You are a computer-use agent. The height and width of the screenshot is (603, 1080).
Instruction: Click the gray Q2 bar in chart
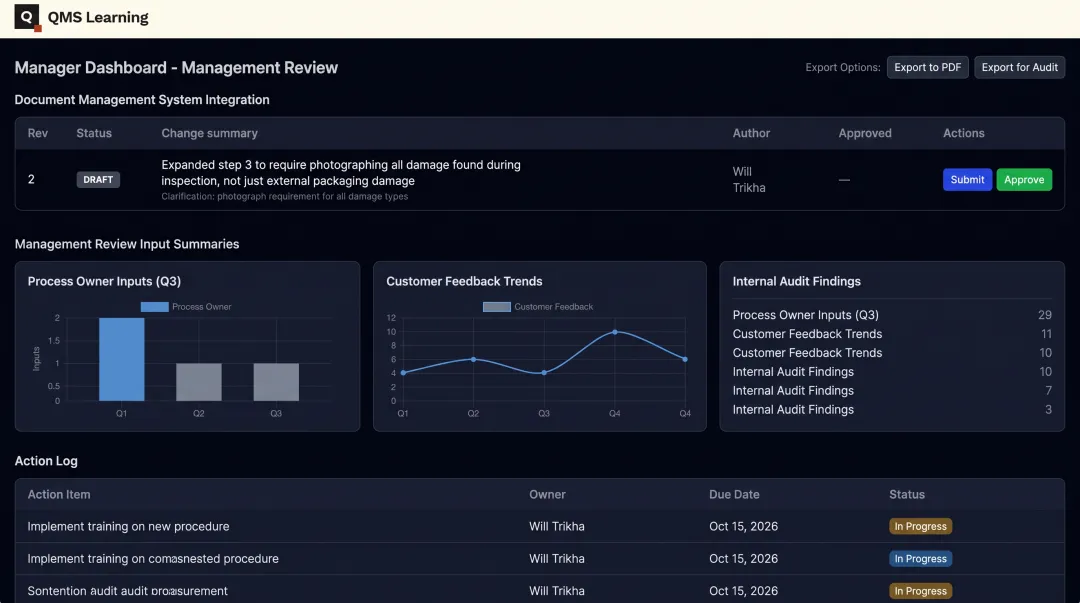pyautogui.click(x=198, y=382)
